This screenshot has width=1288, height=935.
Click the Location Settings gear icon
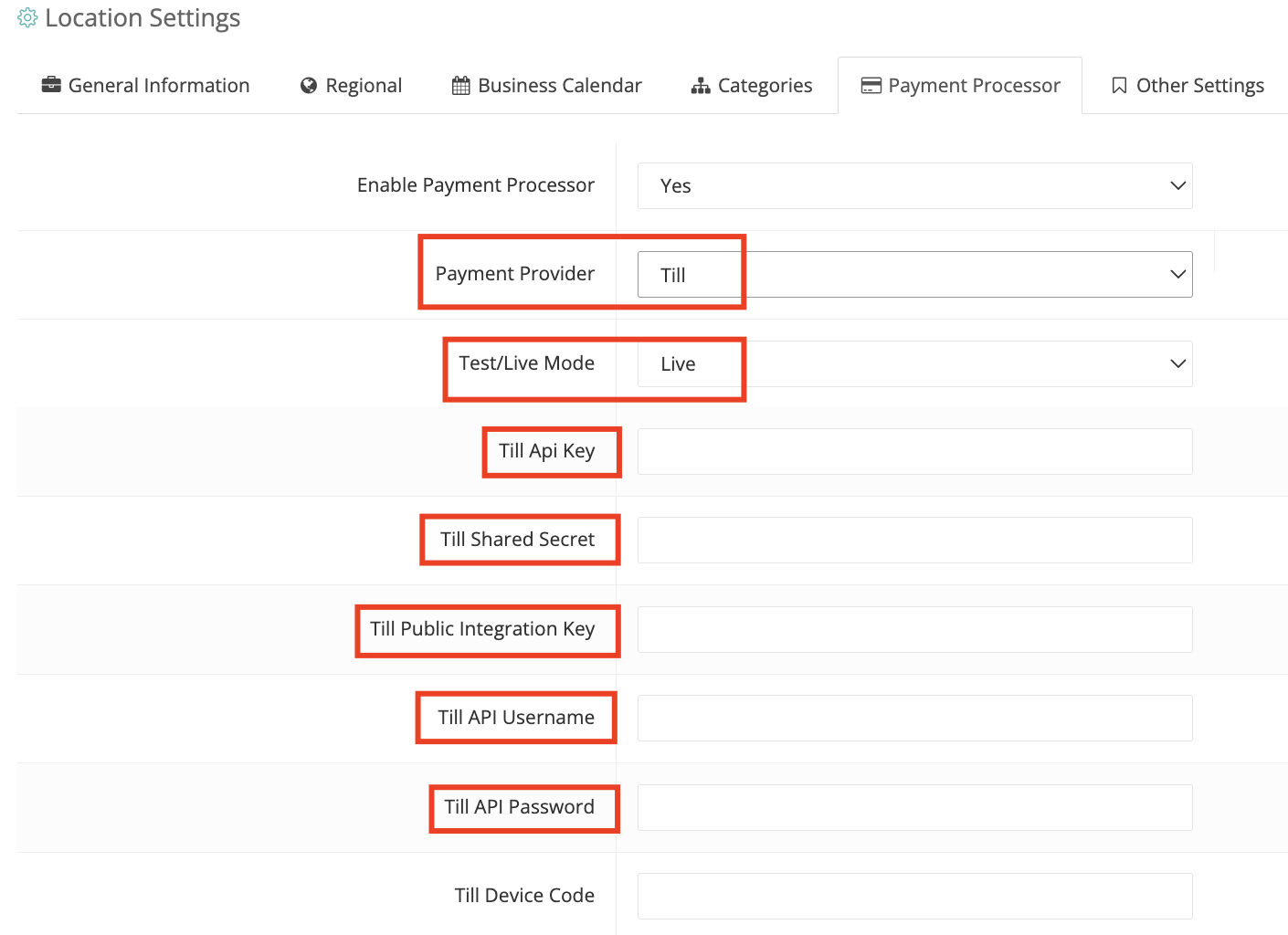27,18
